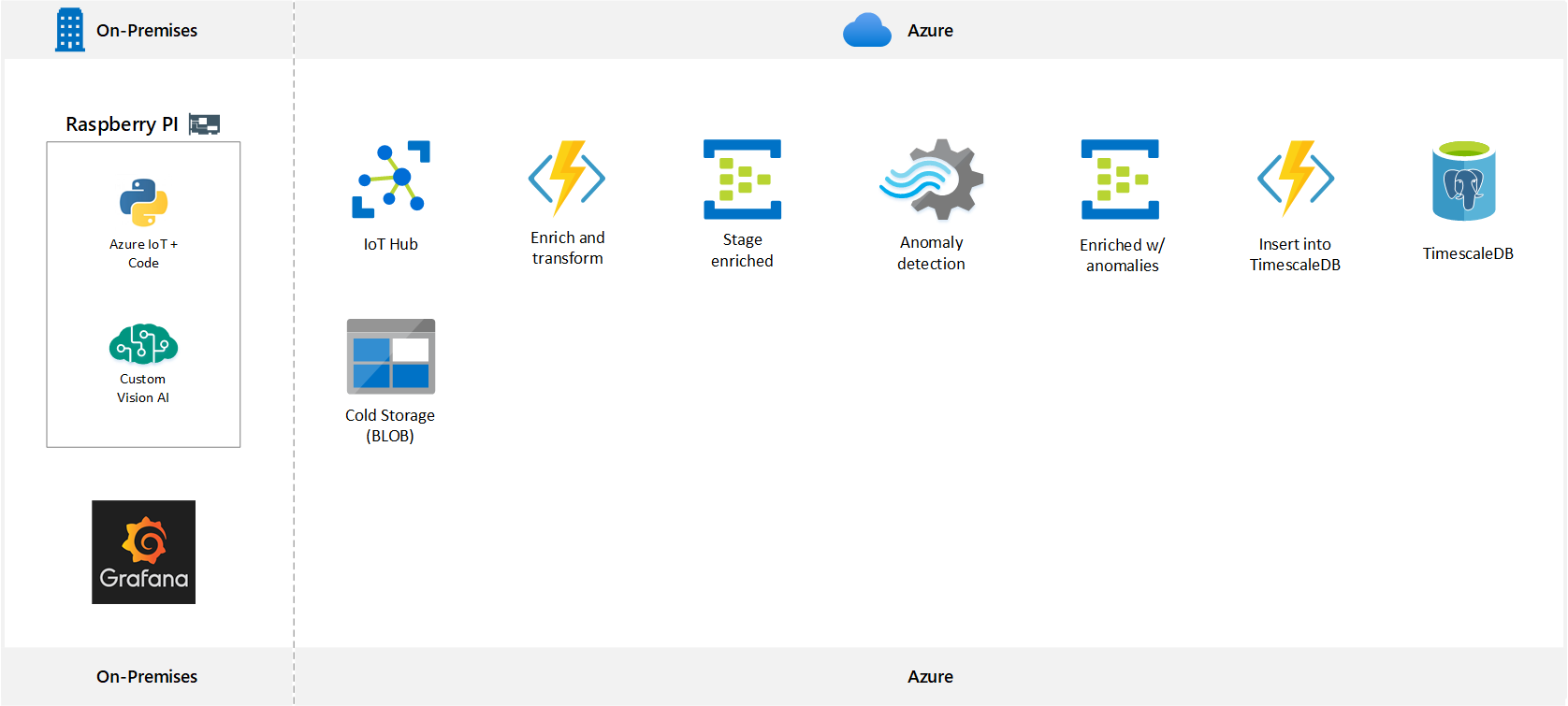Viewport: 1568px width, 706px height.
Task: Select the Python Azure IoT Code icon
Action: tap(143, 203)
